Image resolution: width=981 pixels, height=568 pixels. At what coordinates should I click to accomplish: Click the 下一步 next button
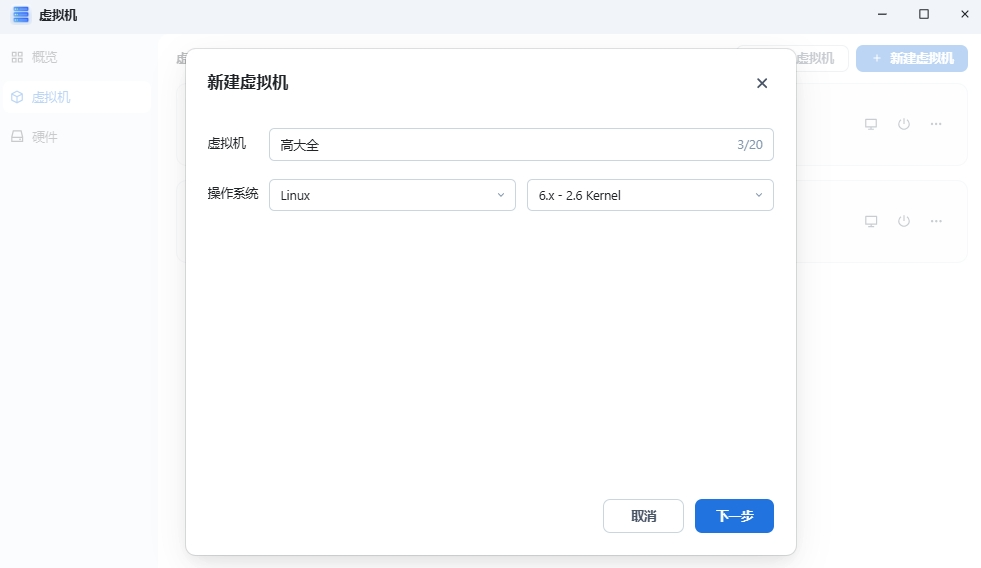(734, 516)
